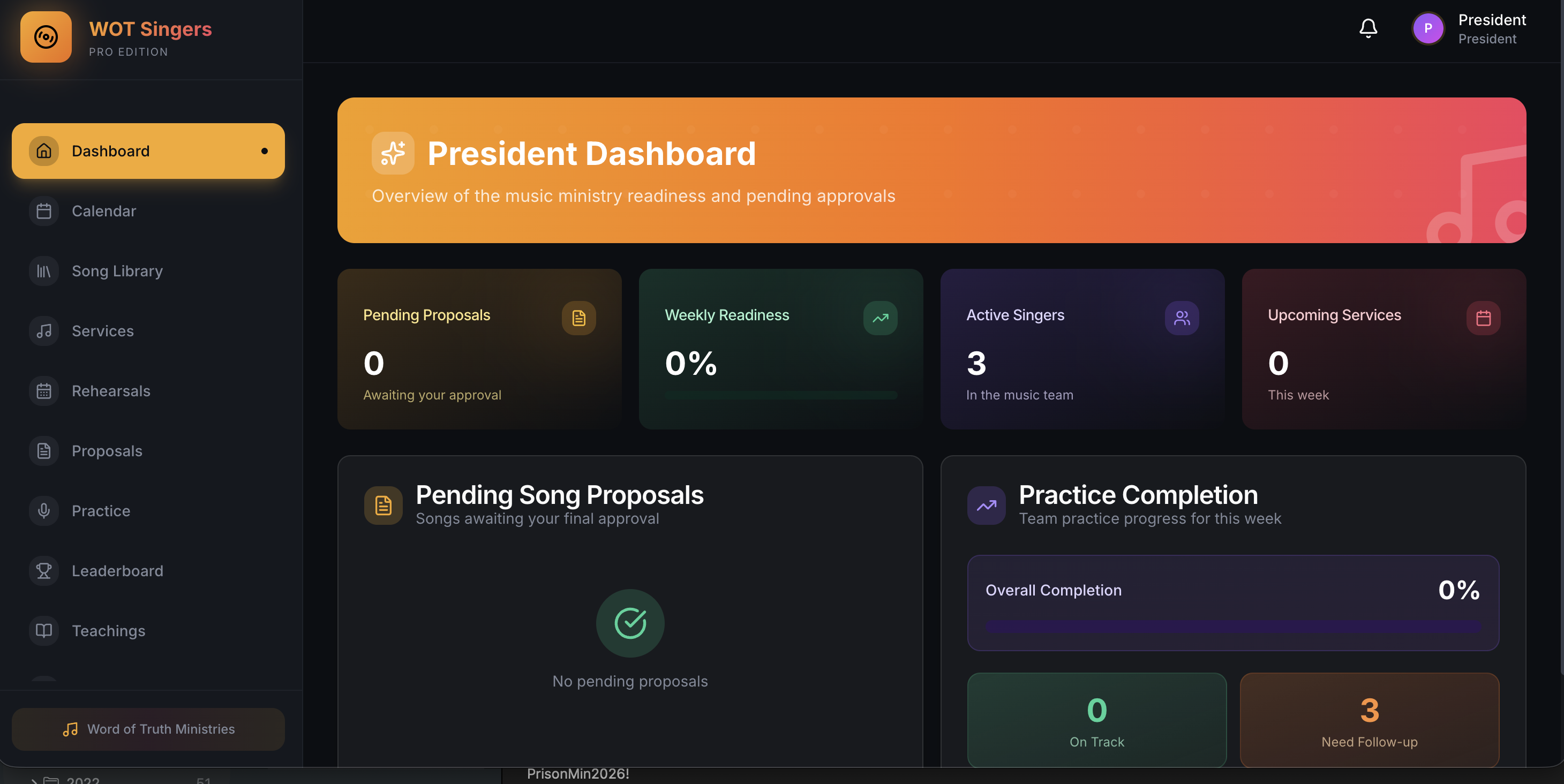Click the Pending Proposals document icon
The height and width of the screenshot is (784, 1564).
click(578, 318)
